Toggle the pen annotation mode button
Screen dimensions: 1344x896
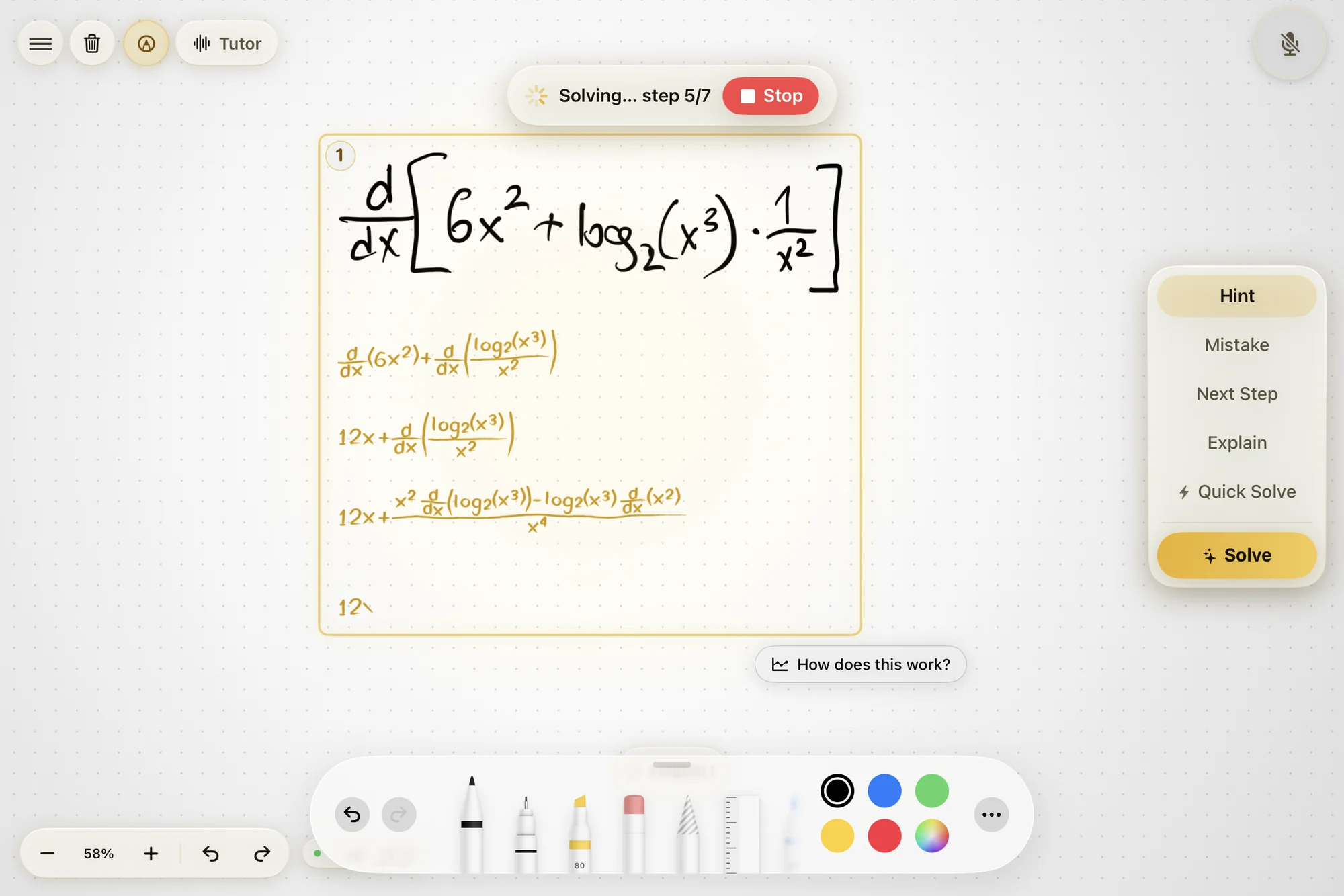[146, 44]
